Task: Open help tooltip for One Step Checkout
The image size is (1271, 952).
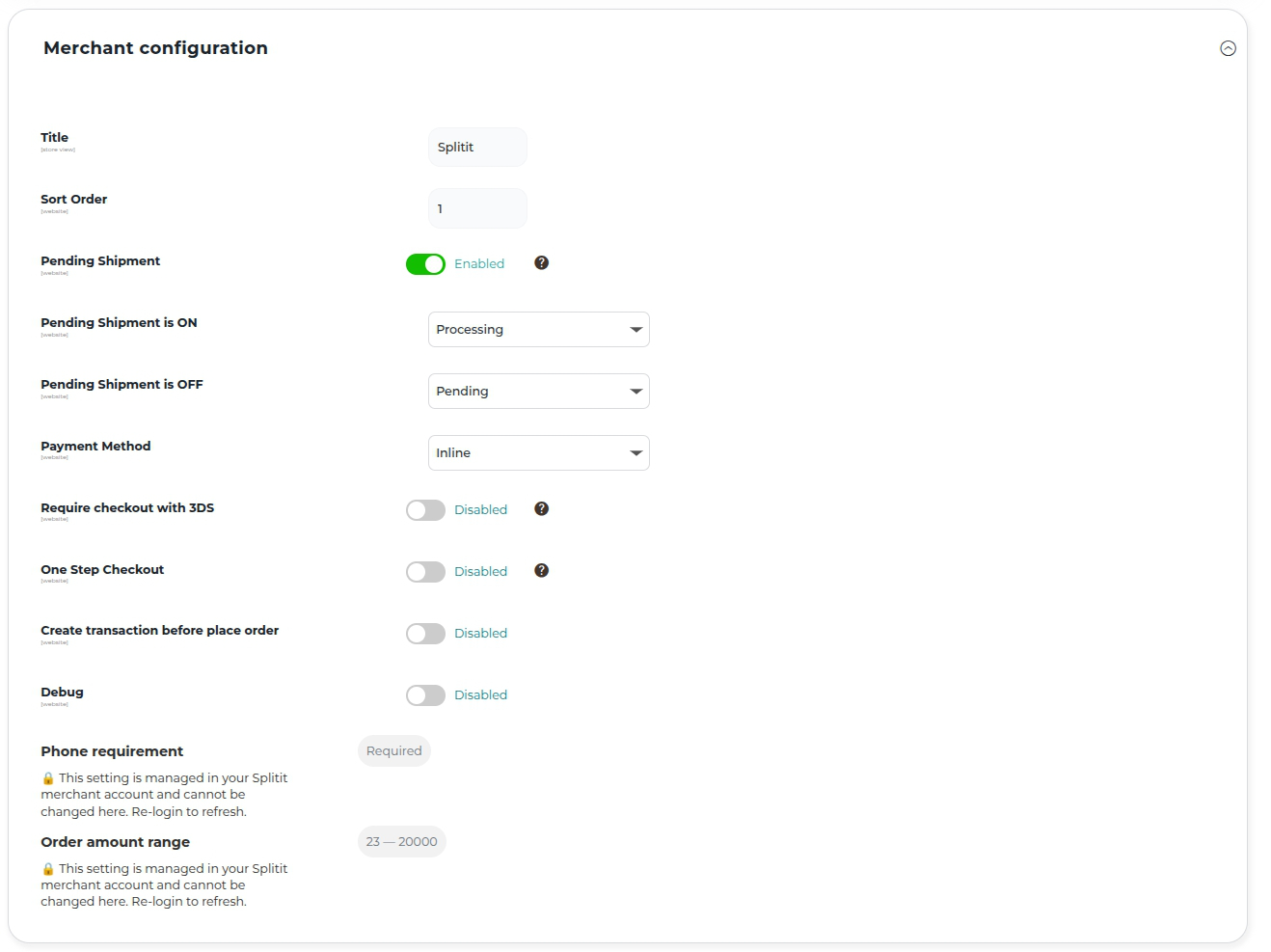Action: (x=542, y=570)
